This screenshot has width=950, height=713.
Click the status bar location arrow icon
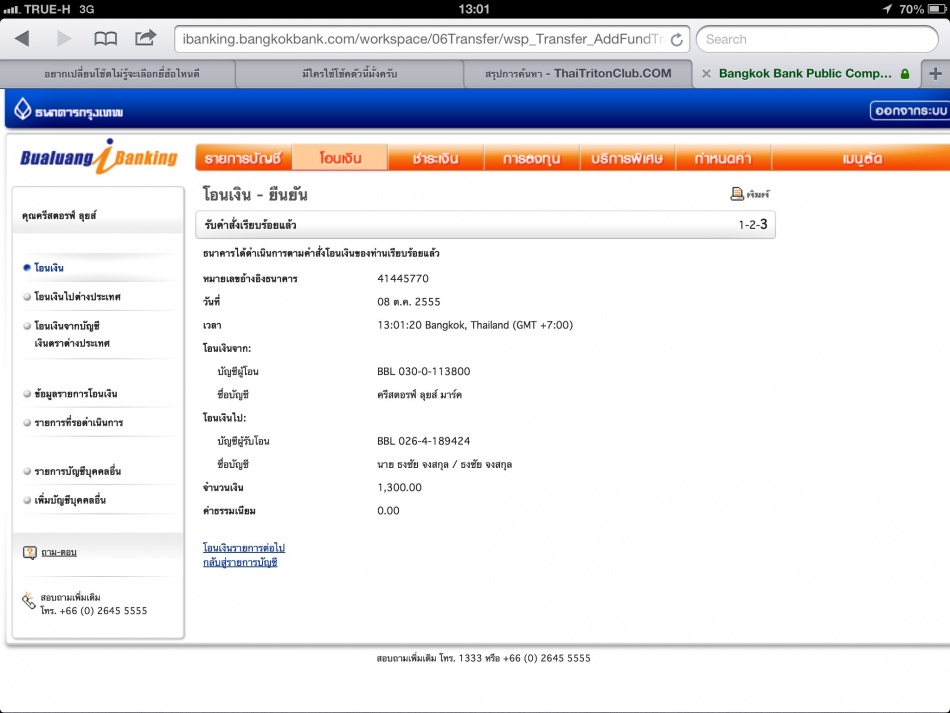[x=888, y=9]
